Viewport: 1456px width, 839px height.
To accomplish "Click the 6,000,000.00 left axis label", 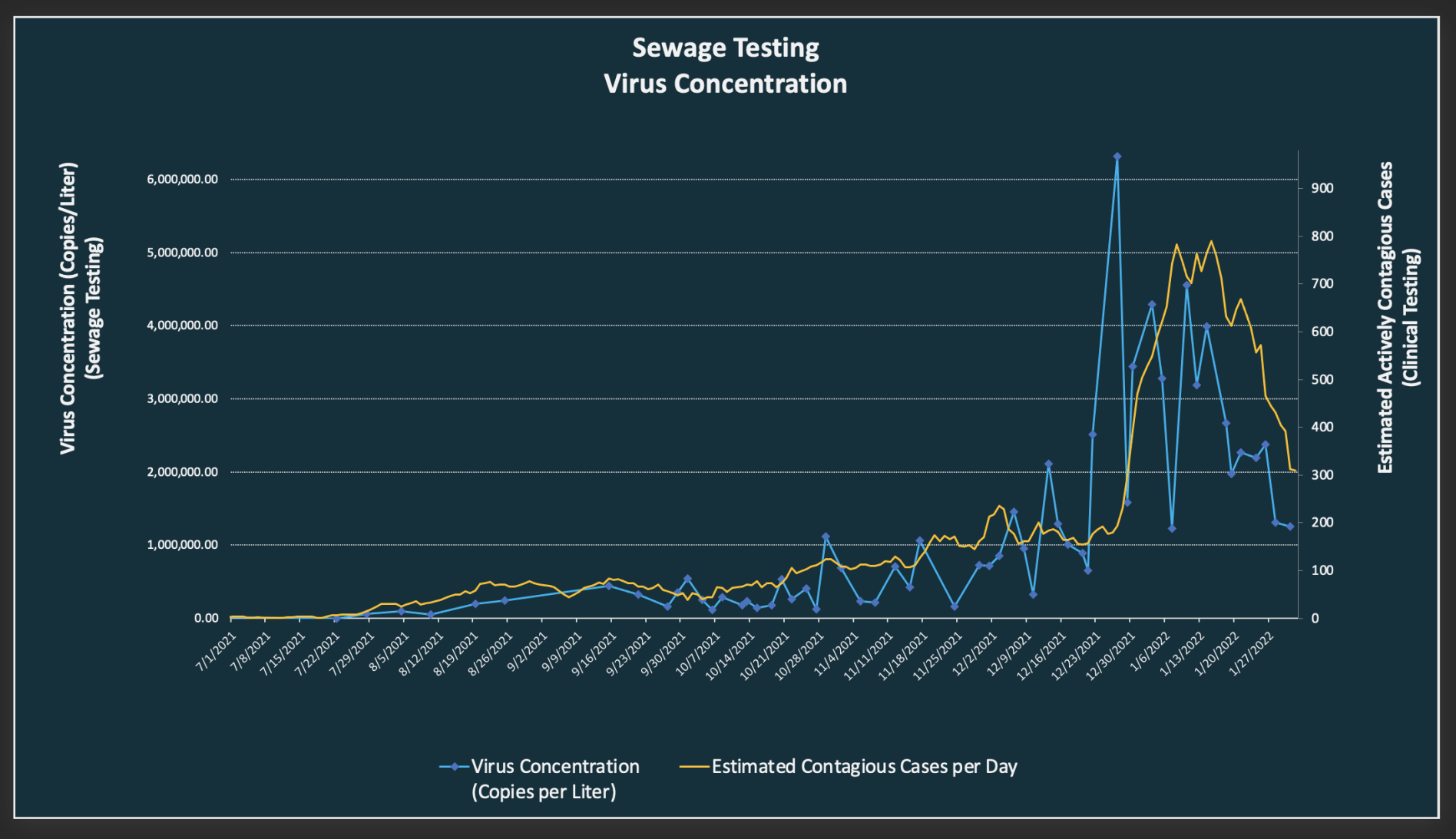I will [x=183, y=180].
